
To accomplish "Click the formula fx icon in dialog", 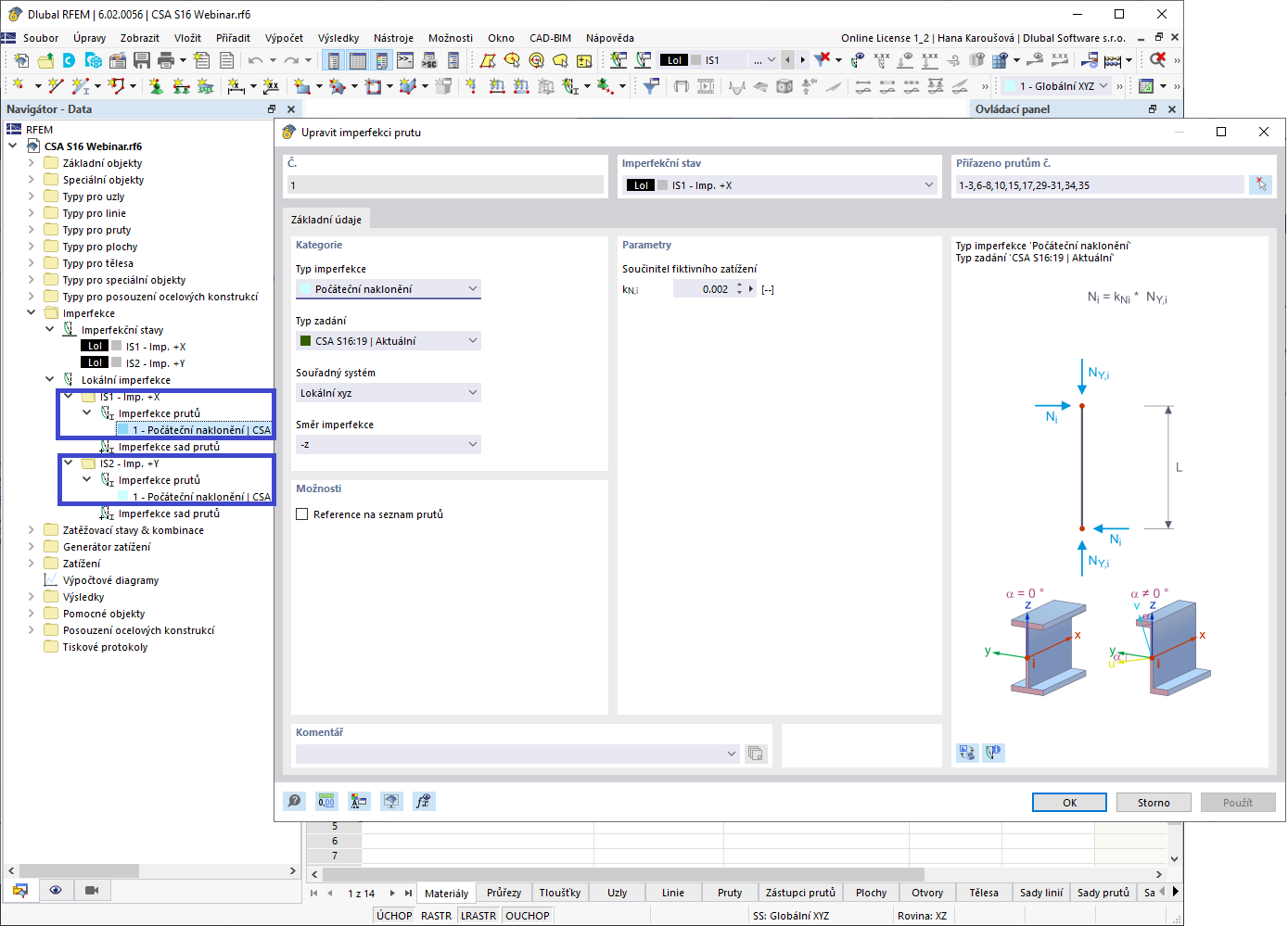I will (x=424, y=802).
